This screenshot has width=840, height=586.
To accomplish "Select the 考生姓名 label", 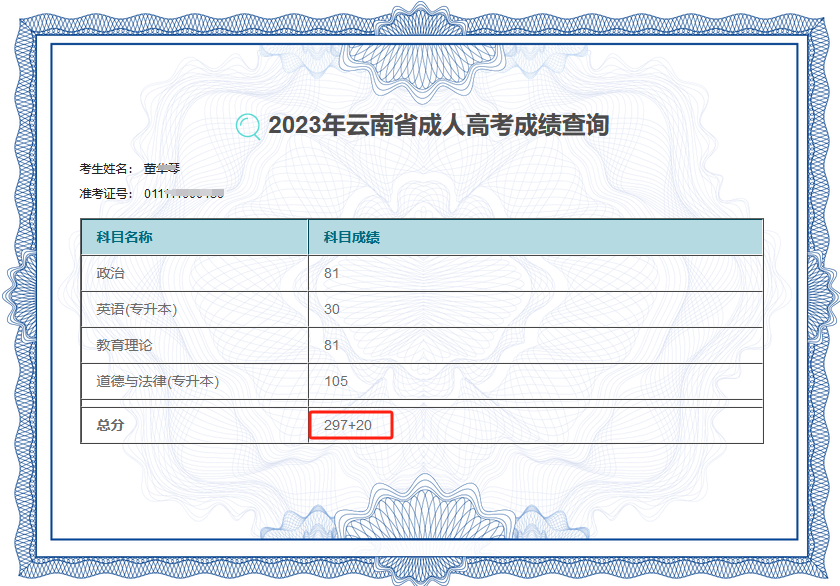I will coord(106,168).
